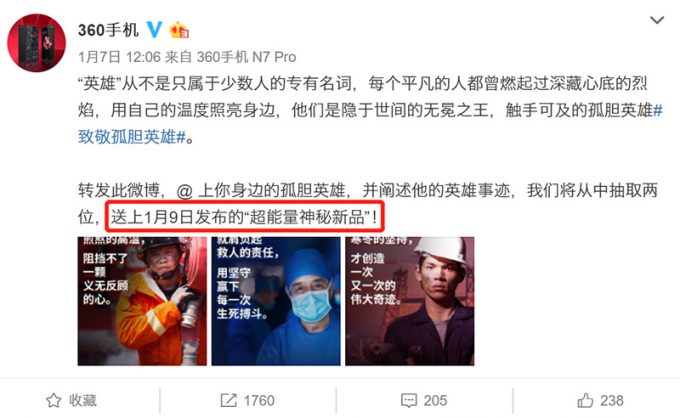
Task: Open the 360手机 profile avatar
Action: tap(36, 42)
